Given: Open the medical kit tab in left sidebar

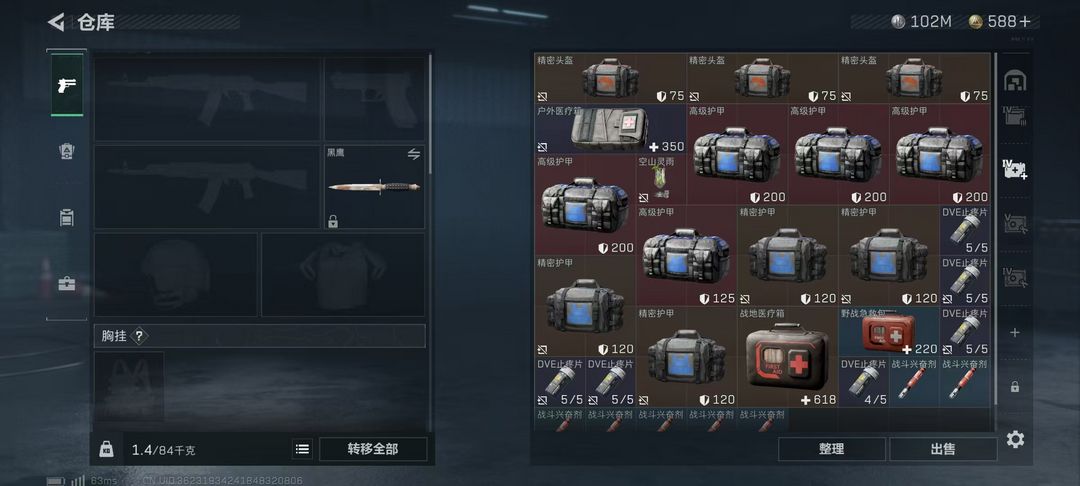Looking at the screenshot, I should [67, 283].
